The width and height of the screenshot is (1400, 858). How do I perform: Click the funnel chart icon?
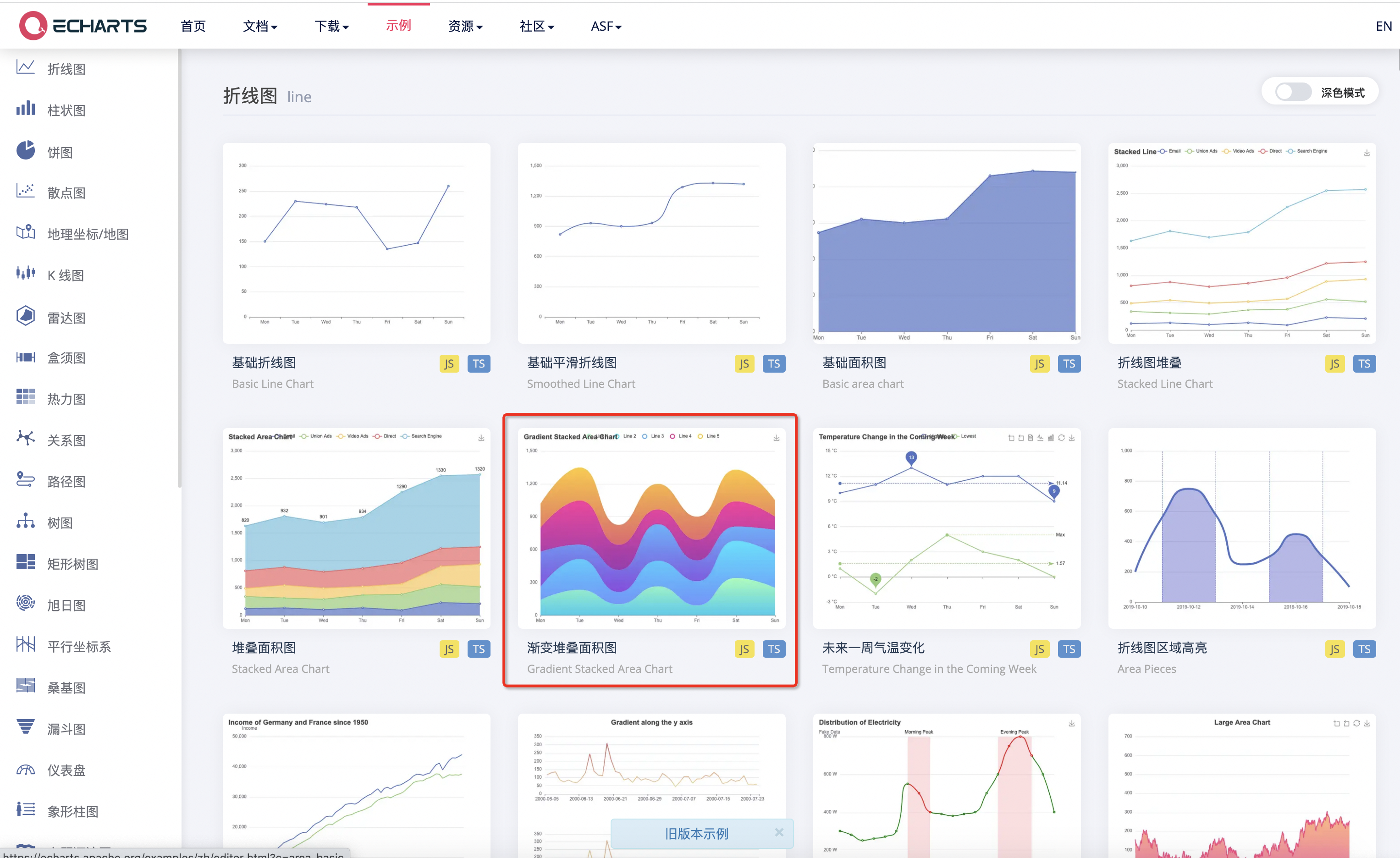pyautogui.click(x=26, y=727)
